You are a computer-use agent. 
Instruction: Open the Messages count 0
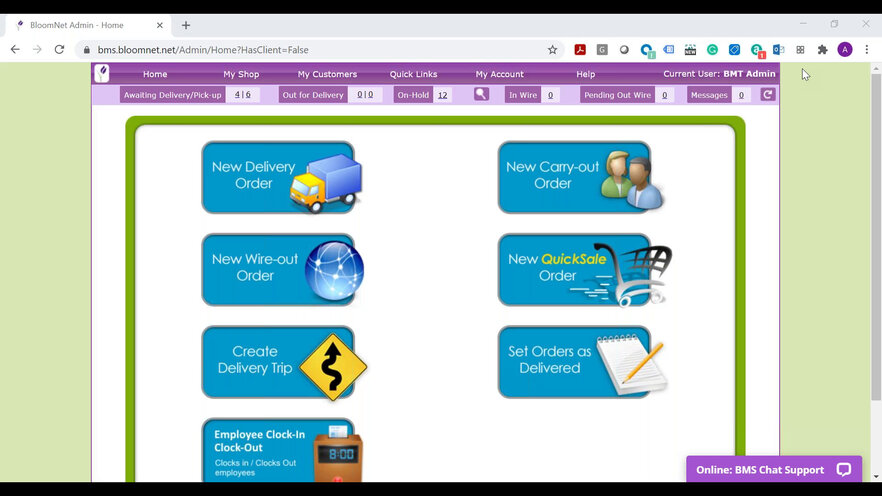741,95
